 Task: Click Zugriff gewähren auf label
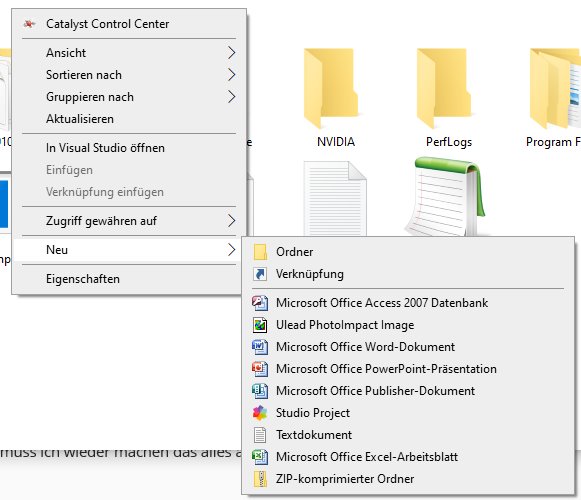(x=101, y=221)
